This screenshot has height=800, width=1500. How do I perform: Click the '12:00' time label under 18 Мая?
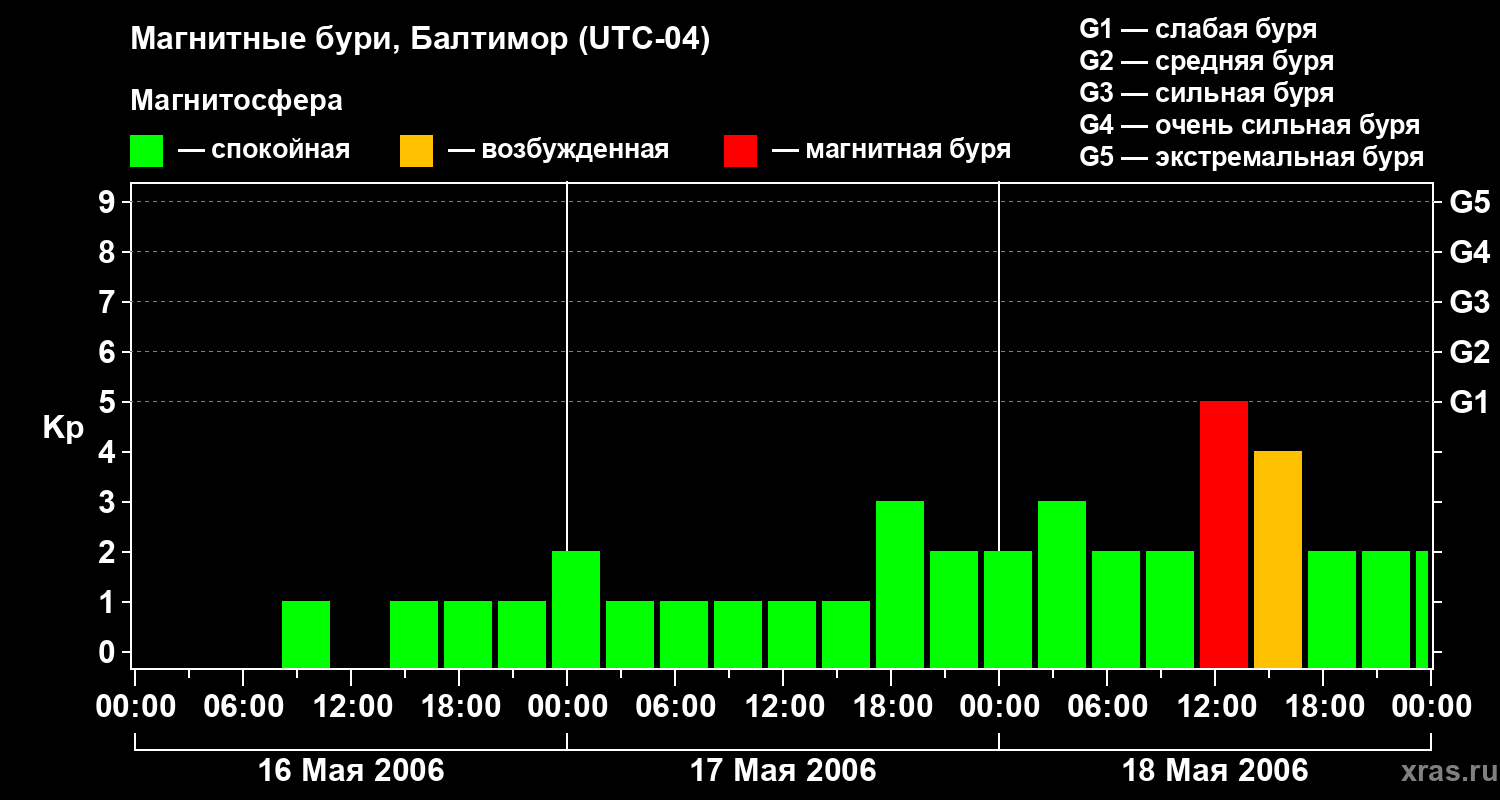click(x=1215, y=707)
